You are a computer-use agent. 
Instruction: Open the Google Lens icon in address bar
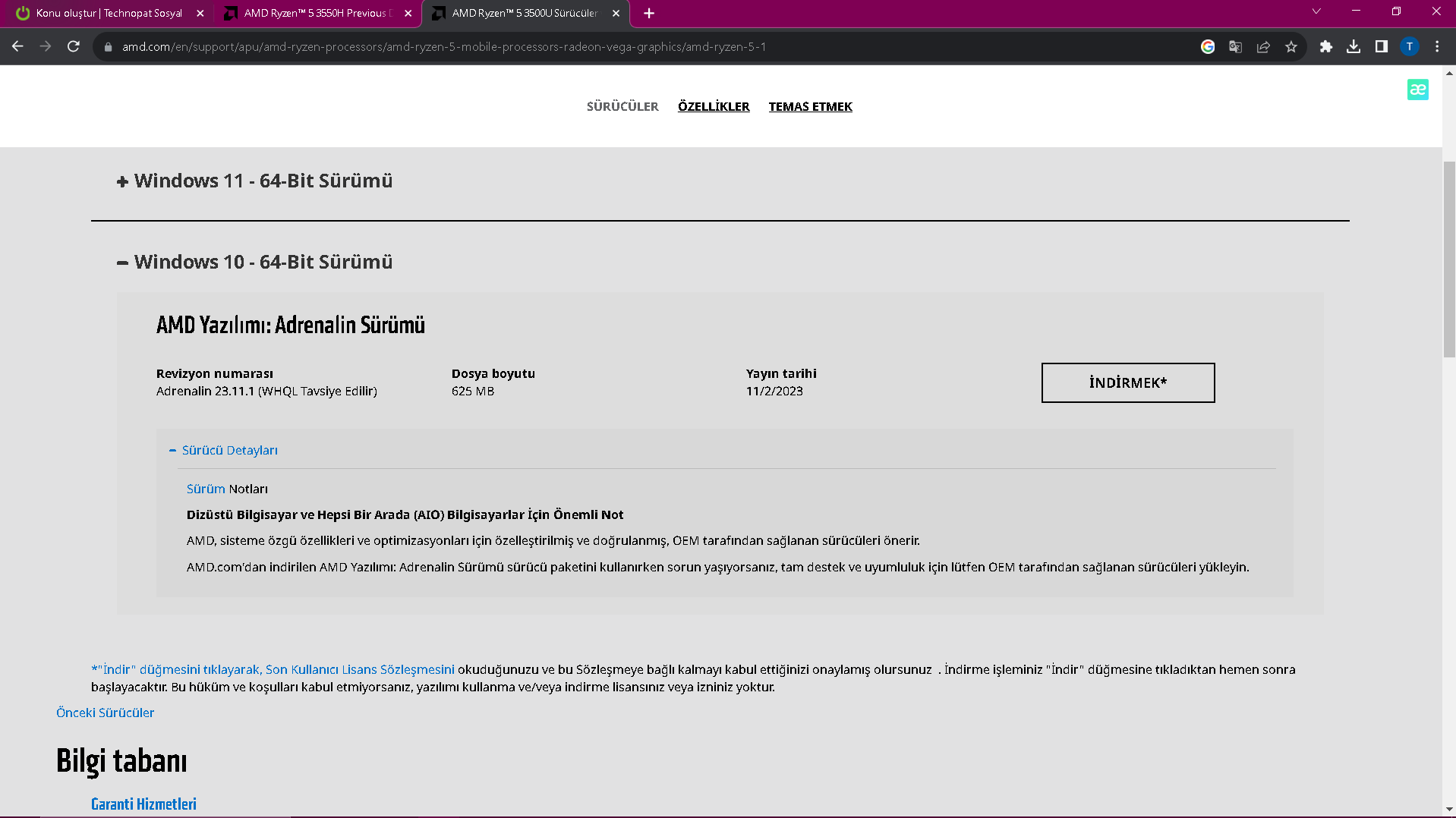[1208, 47]
